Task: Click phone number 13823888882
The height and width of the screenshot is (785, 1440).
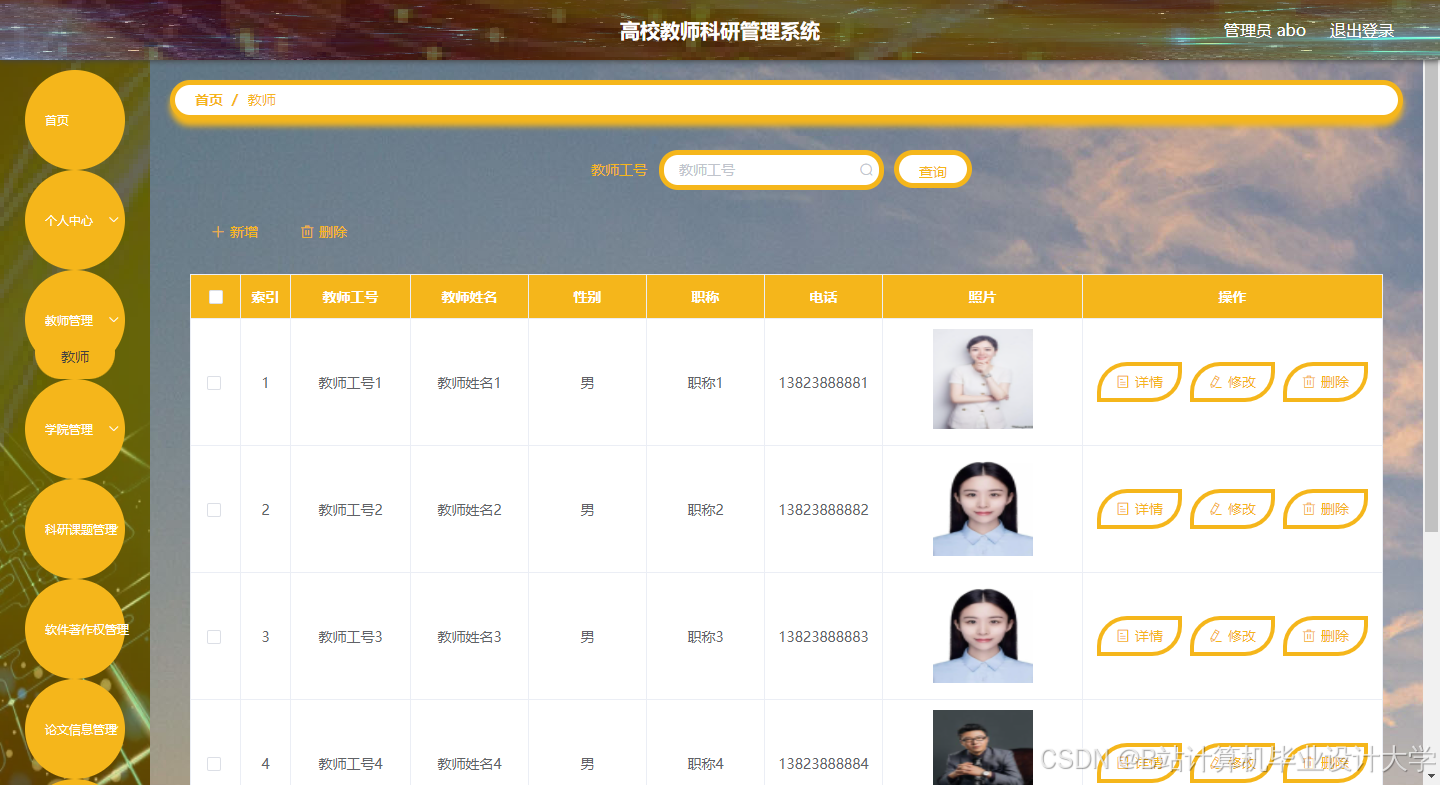Action: [823, 510]
